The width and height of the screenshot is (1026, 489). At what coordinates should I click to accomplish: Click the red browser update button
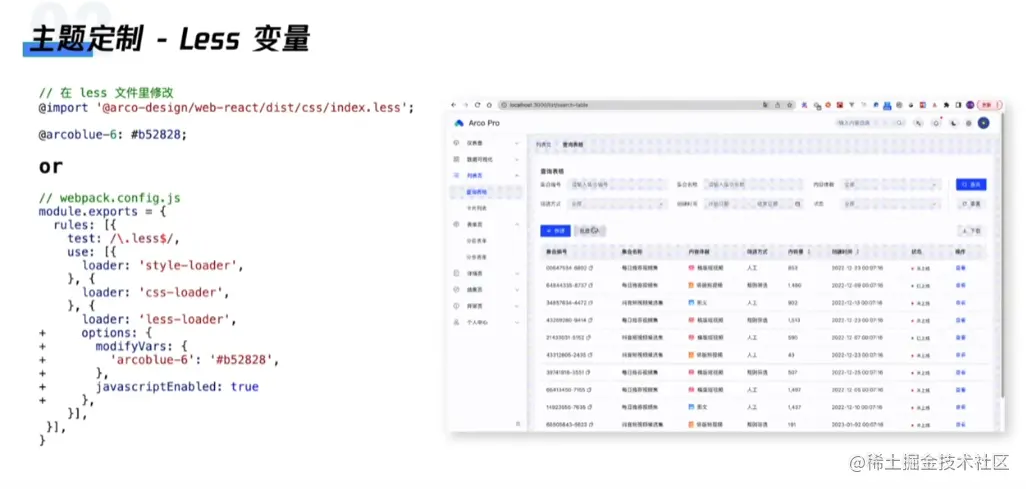pos(990,105)
